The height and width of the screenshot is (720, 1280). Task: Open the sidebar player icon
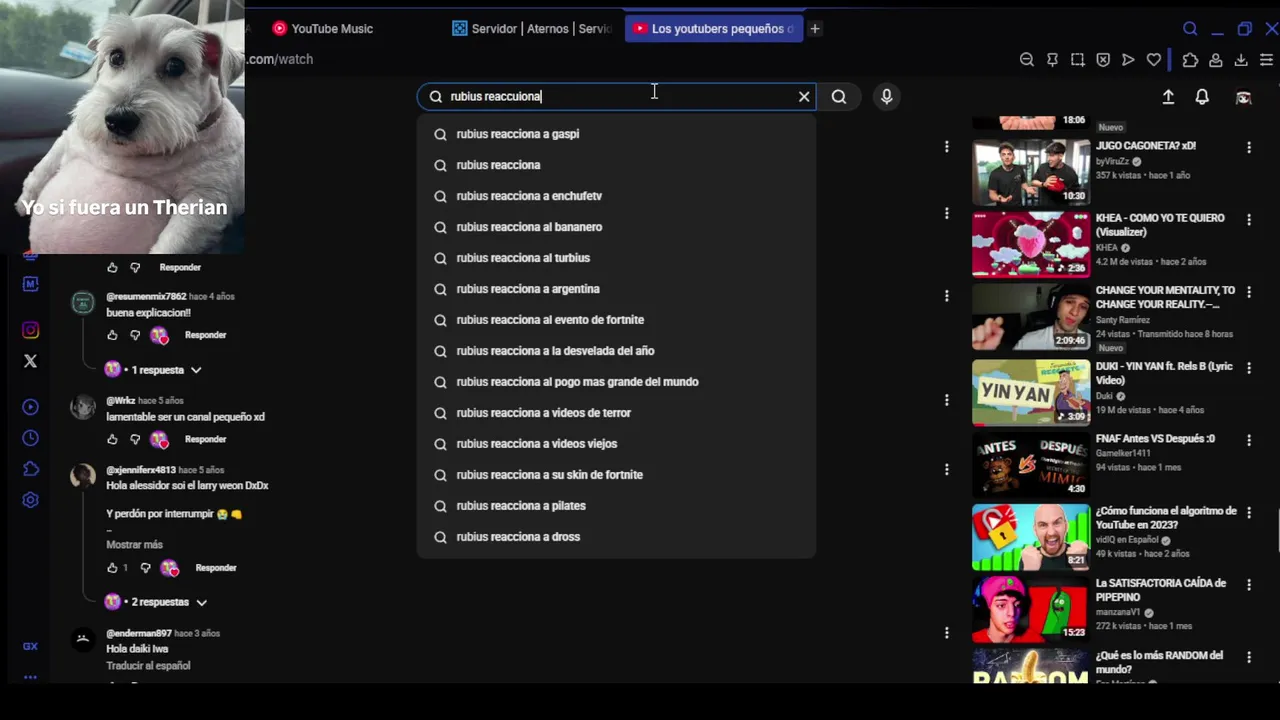30,407
